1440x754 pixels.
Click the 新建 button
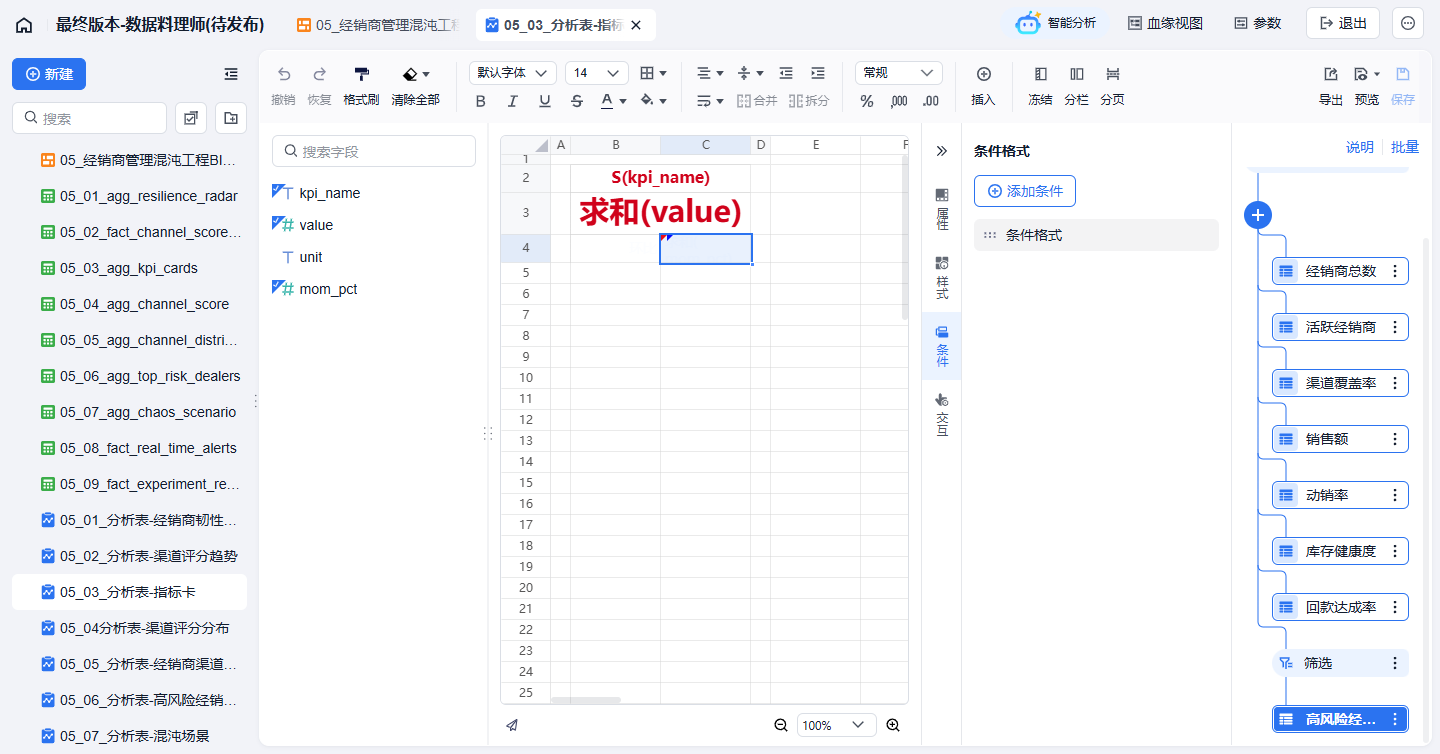click(x=49, y=74)
